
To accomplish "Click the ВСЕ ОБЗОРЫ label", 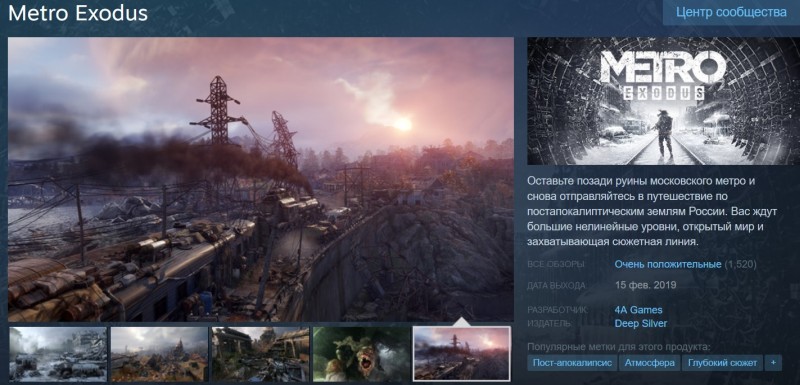I will (556, 265).
